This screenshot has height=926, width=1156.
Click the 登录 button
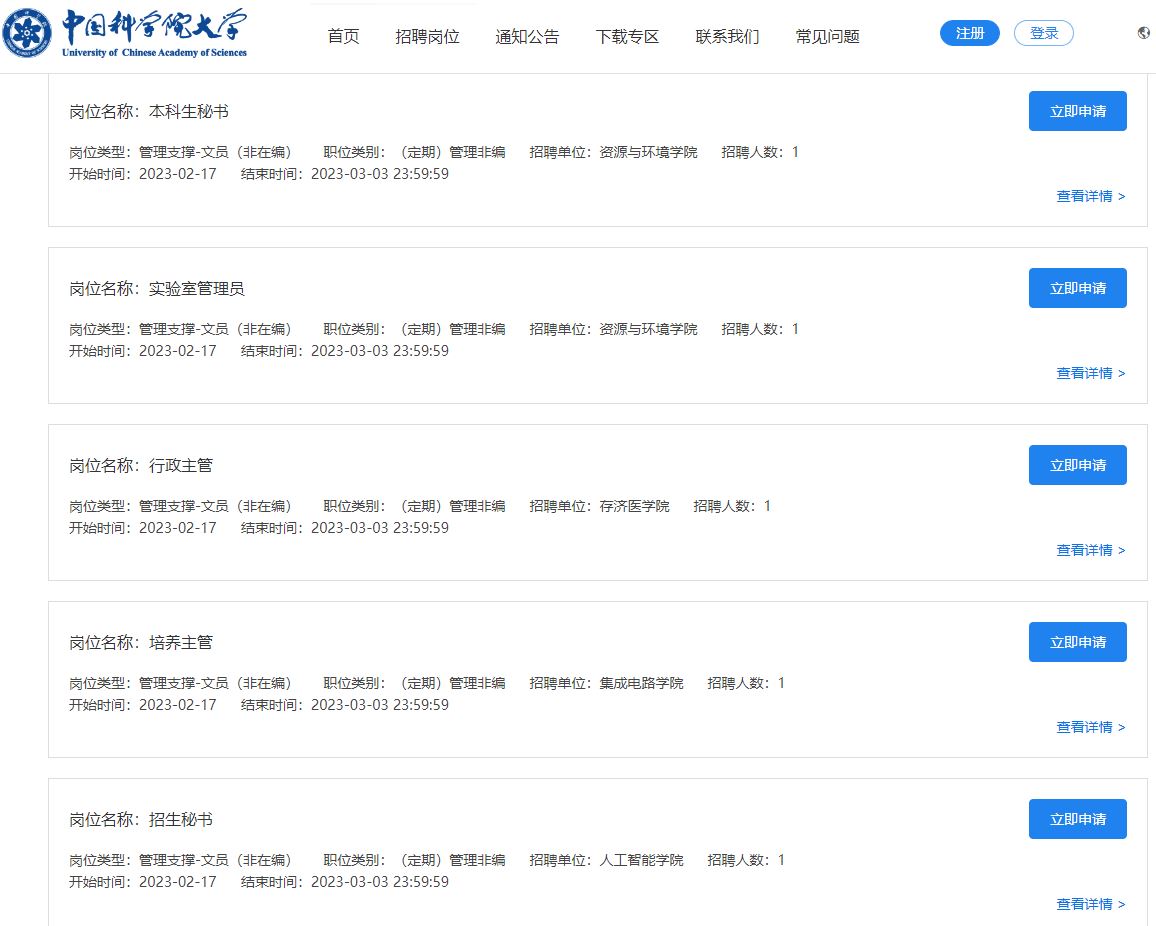coord(1044,33)
